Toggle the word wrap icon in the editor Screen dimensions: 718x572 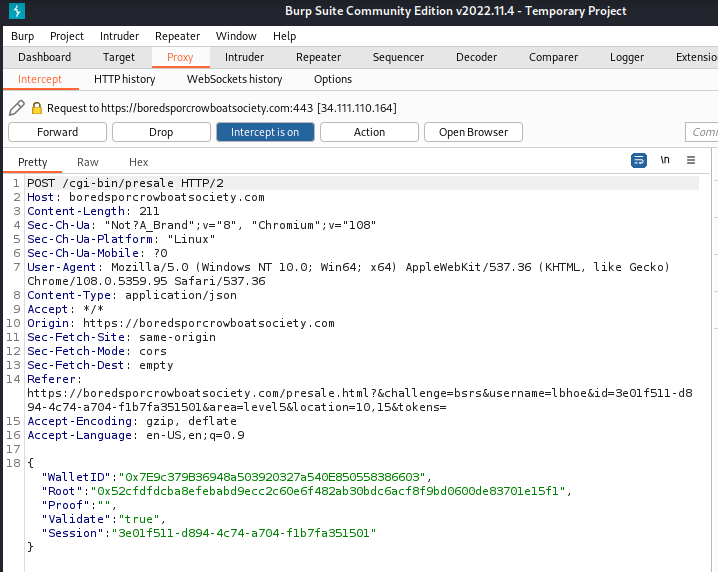(x=639, y=160)
